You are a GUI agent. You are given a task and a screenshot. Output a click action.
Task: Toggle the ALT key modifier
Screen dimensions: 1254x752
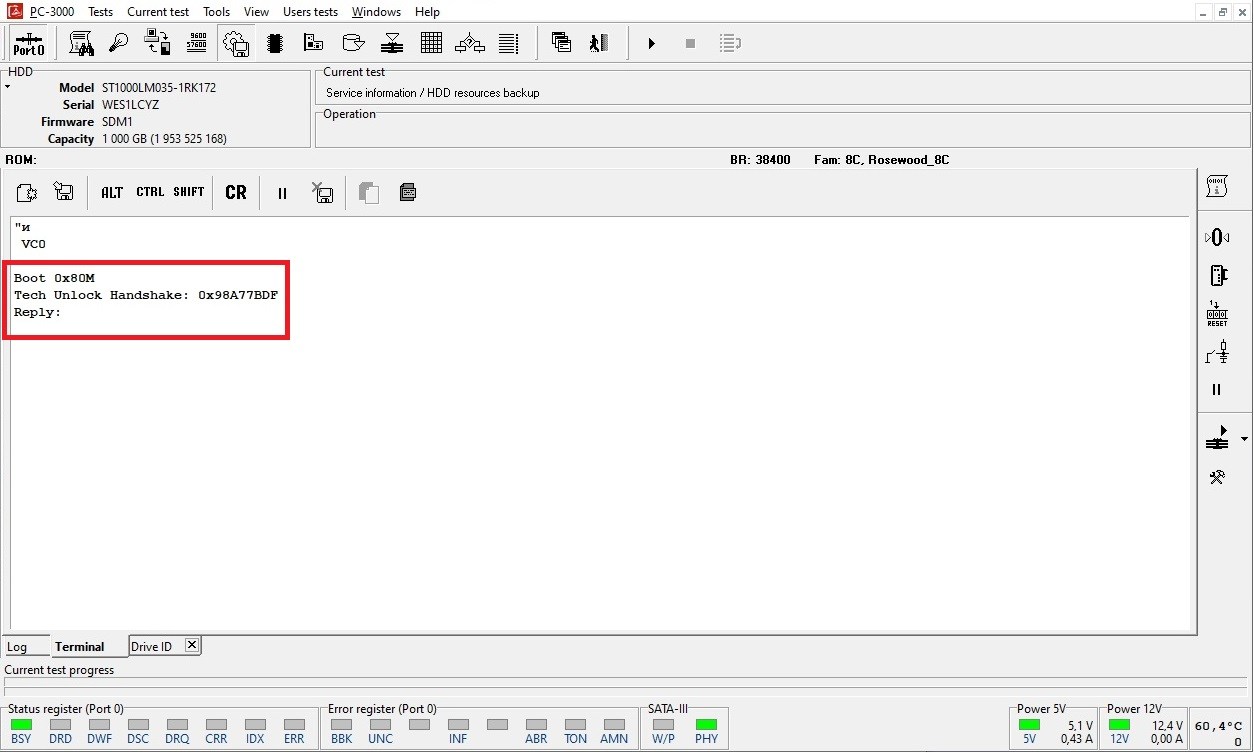tap(112, 192)
